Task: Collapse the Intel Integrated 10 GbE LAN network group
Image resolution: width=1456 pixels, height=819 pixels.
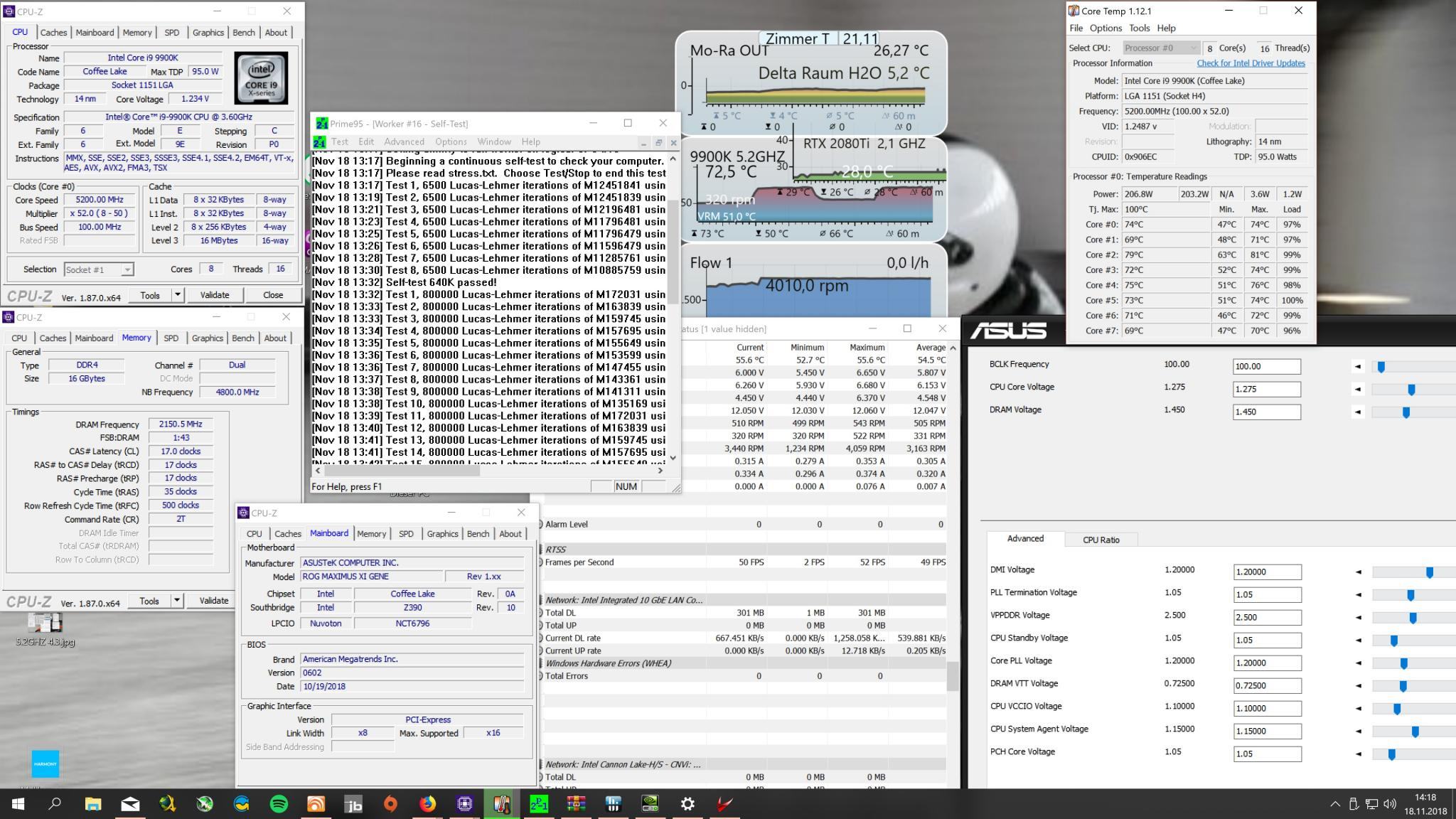Action: point(540,600)
